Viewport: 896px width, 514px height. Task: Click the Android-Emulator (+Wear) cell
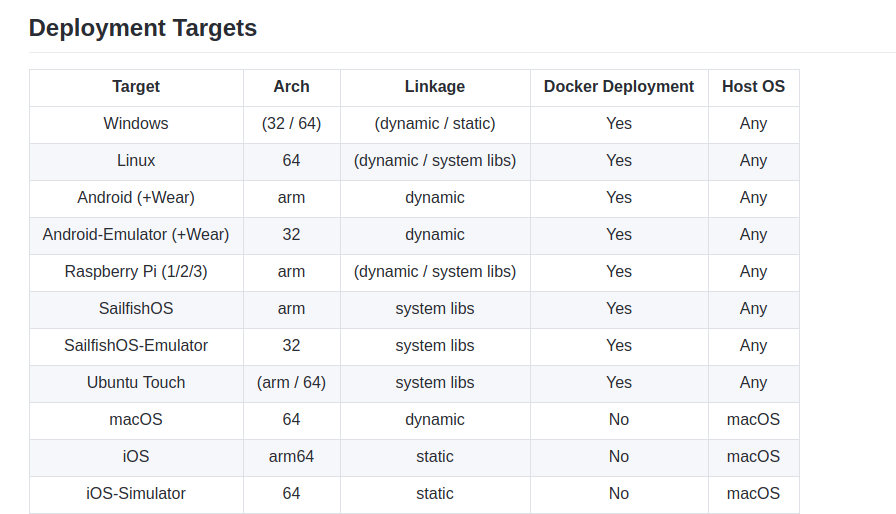click(x=136, y=235)
